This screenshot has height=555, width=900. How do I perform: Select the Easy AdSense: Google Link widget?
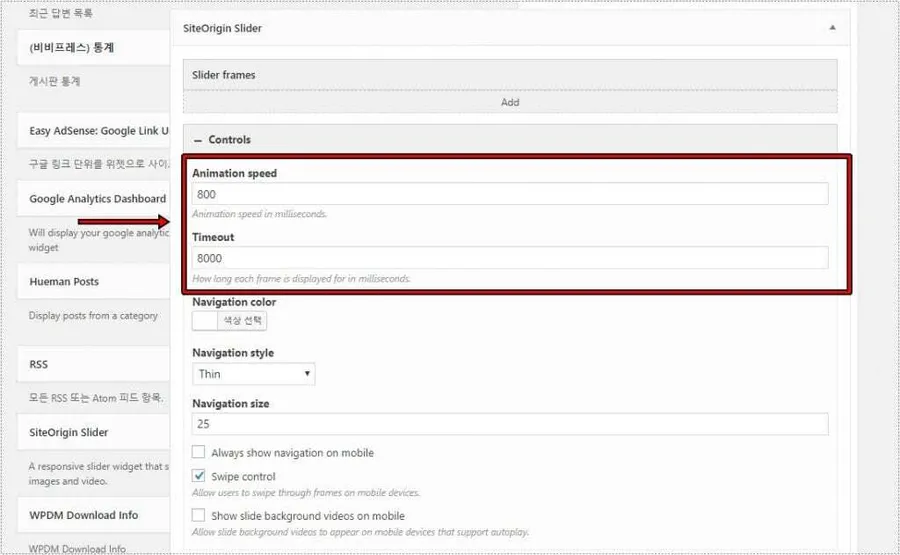(x=95, y=131)
